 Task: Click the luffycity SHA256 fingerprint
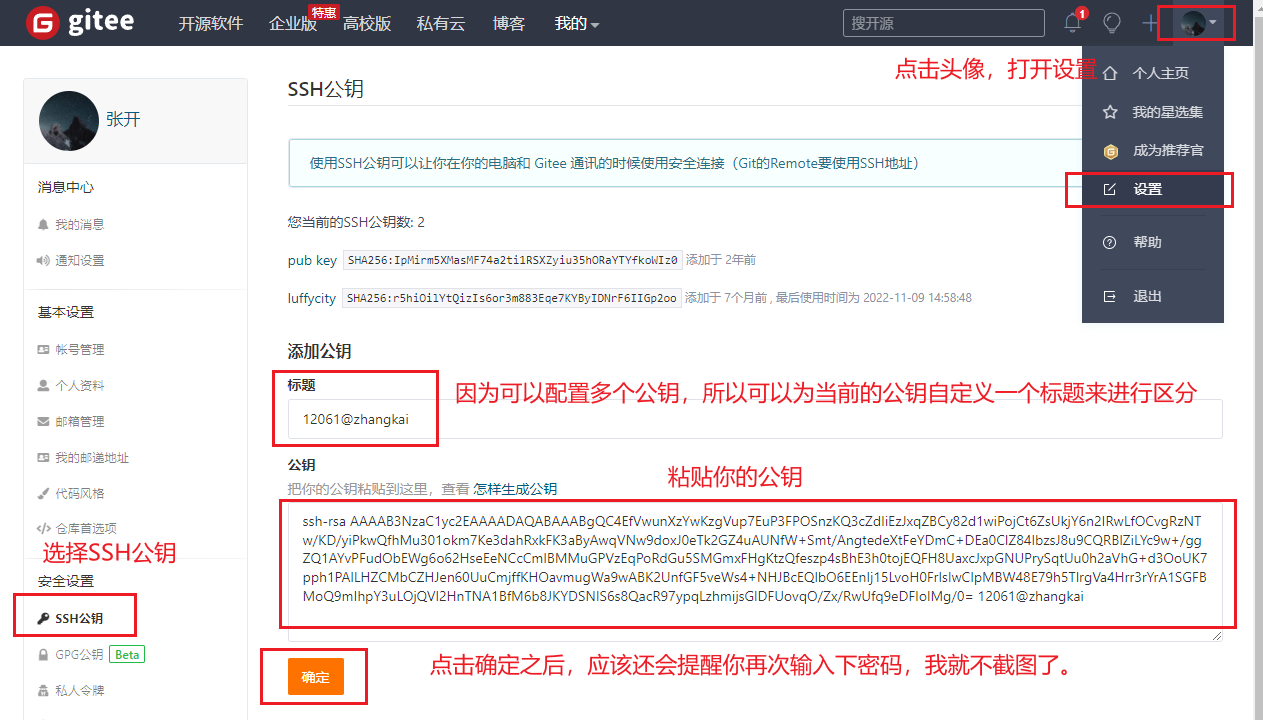pyautogui.click(x=512, y=298)
